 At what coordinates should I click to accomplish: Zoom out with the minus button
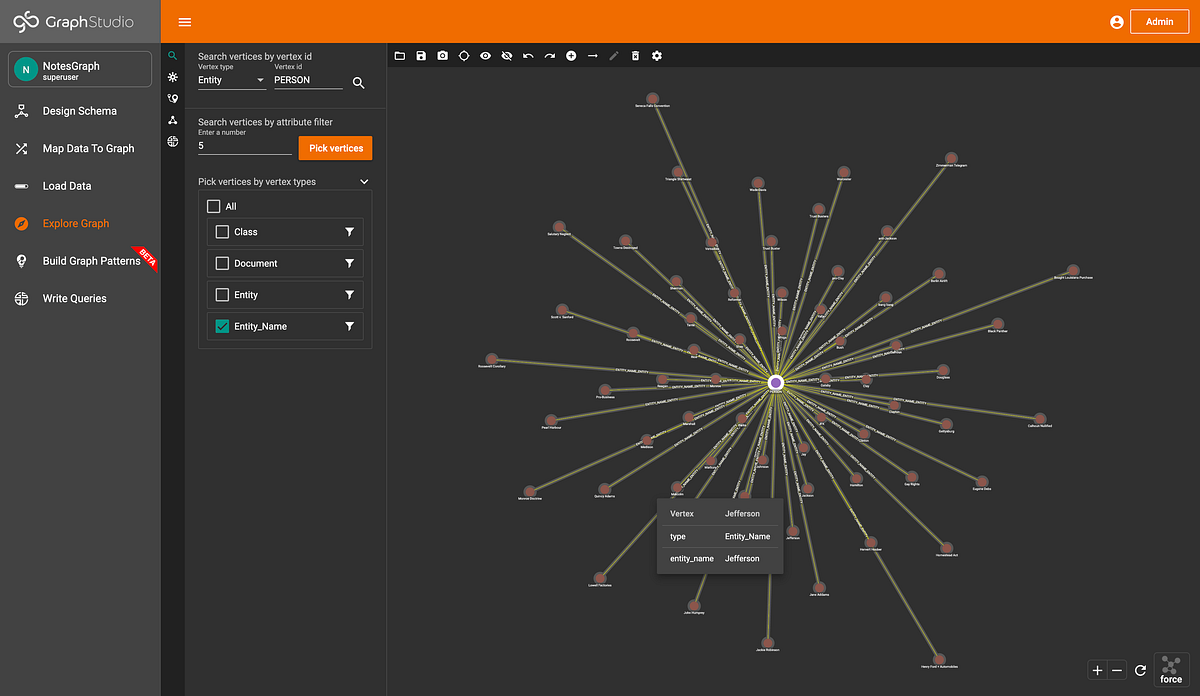point(1117,670)
